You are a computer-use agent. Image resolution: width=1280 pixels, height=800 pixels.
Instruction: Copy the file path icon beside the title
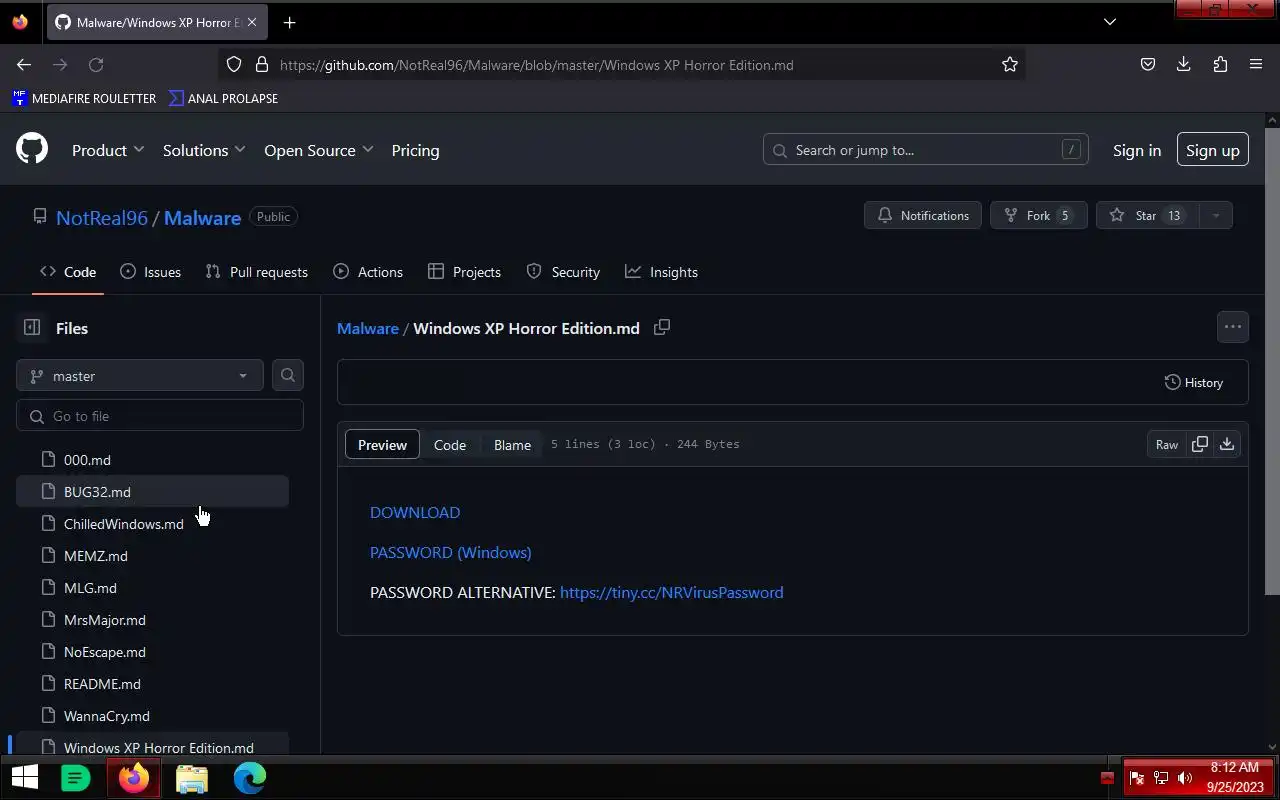(662, 328)
